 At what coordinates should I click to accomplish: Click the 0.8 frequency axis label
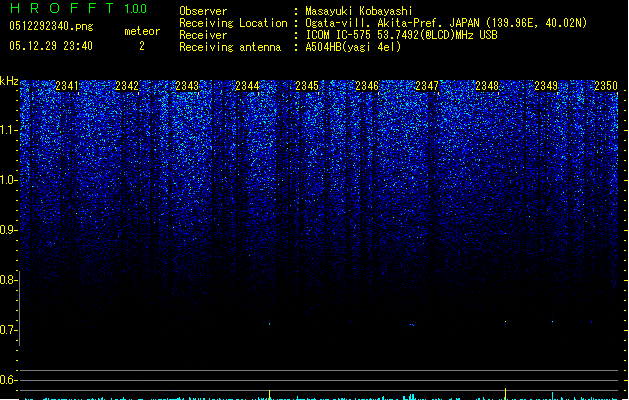pyautogui.click(x=8, y=280)
